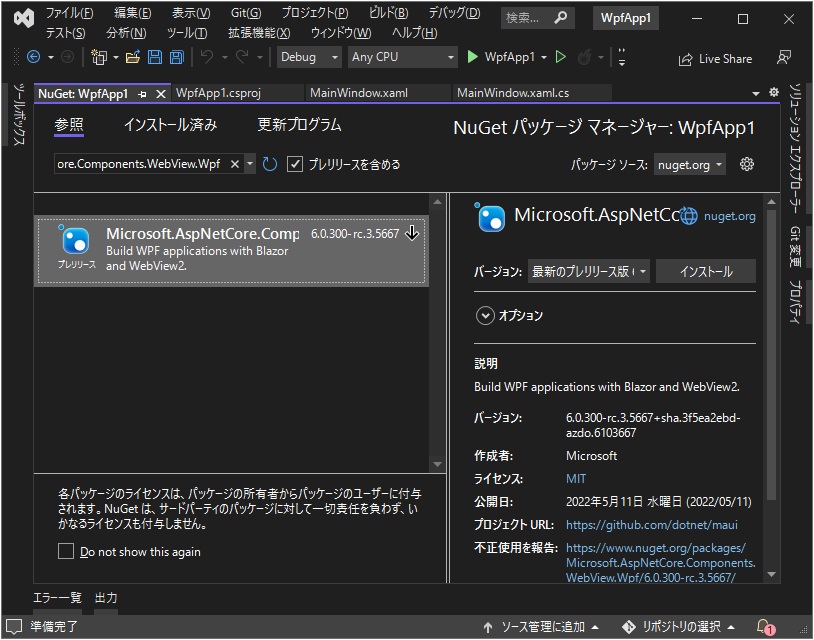This screenshot has height=640, width=814.
Task: Click download arrow on the package row
Action: 412,233
